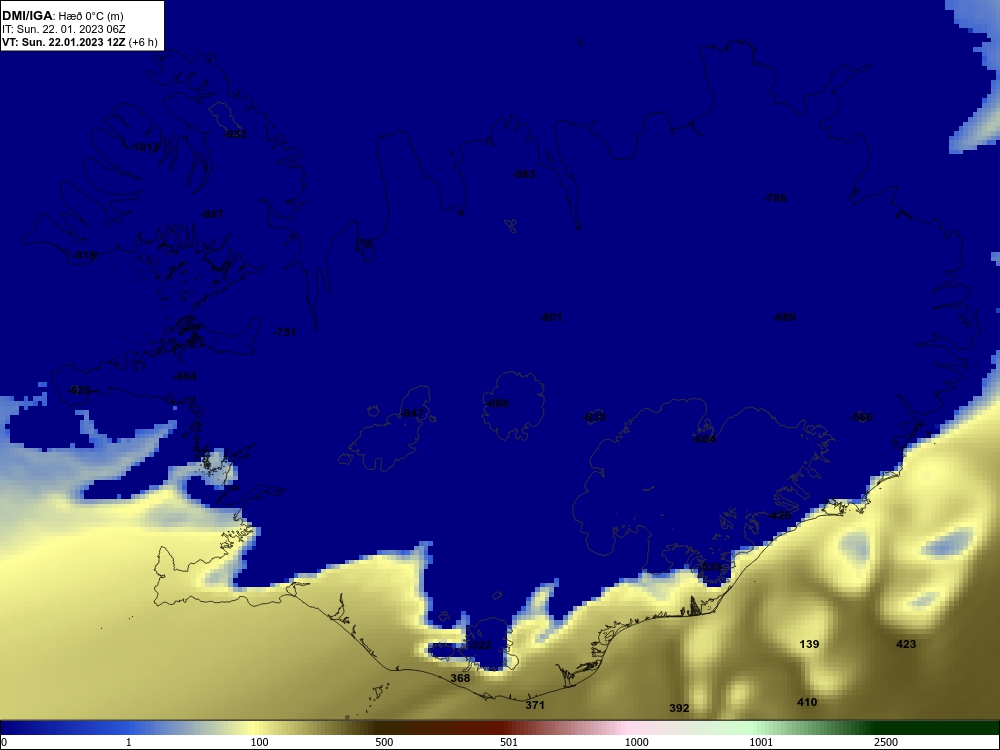Screen dimensions: 1000x750
Task: Click the map value '-887'
Action: pyautogui.click(x=212, y=214)
